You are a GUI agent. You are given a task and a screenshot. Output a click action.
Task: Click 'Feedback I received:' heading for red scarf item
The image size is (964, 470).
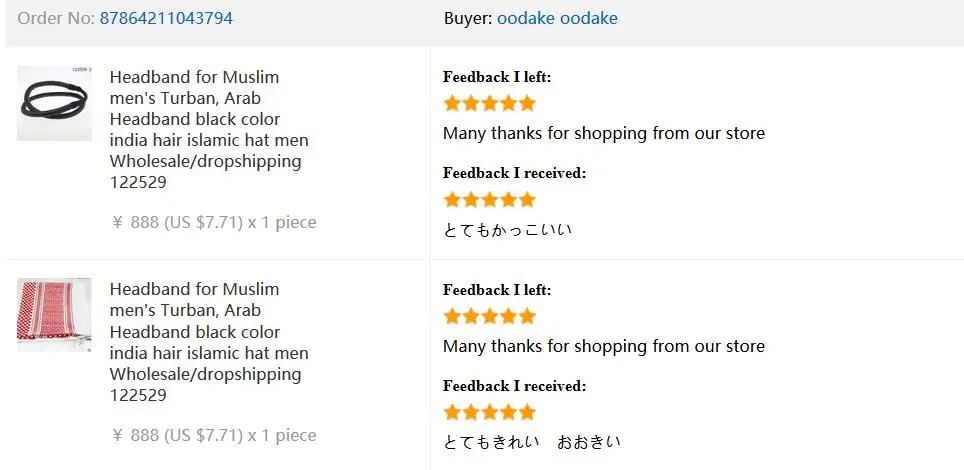514,386
